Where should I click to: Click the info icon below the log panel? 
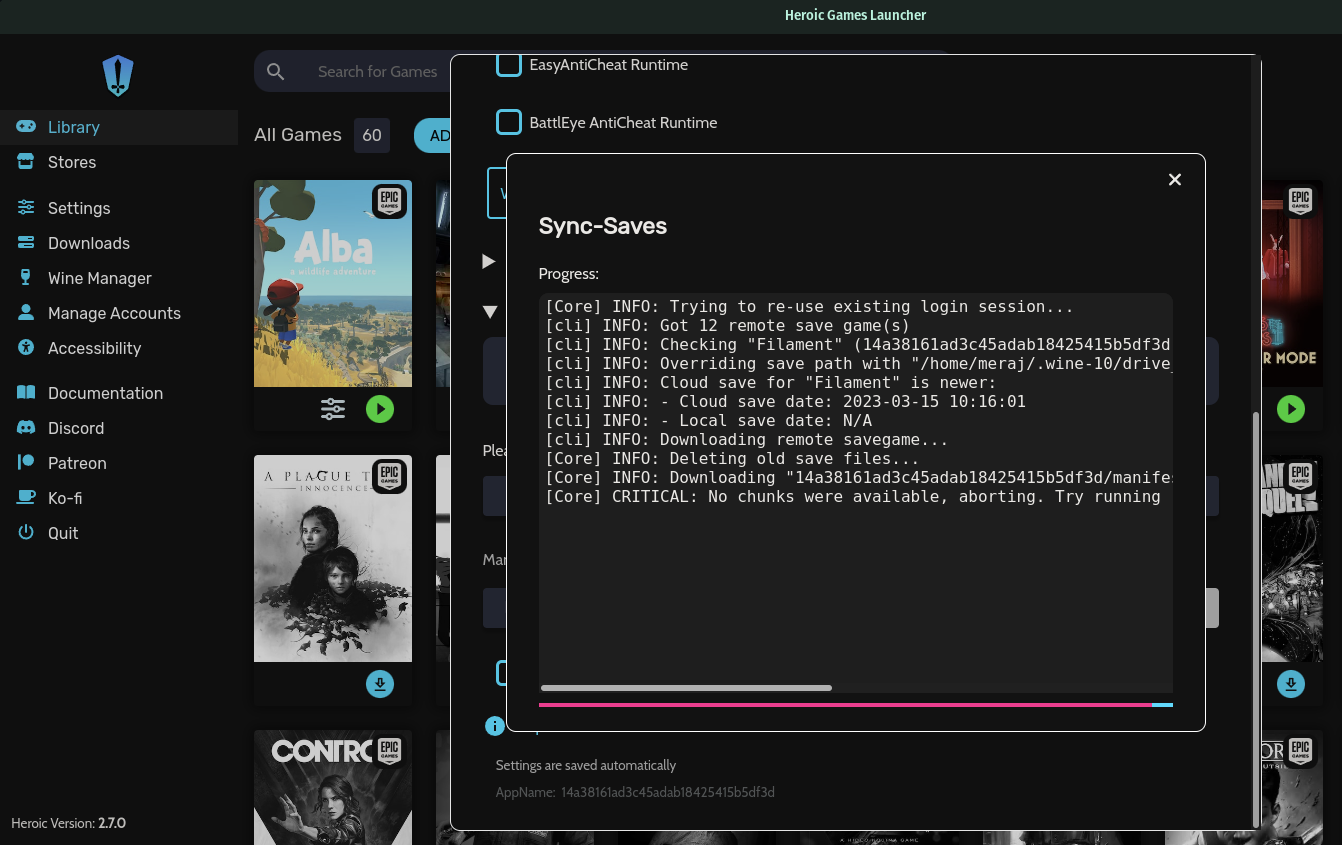click(x=494, y=726)
